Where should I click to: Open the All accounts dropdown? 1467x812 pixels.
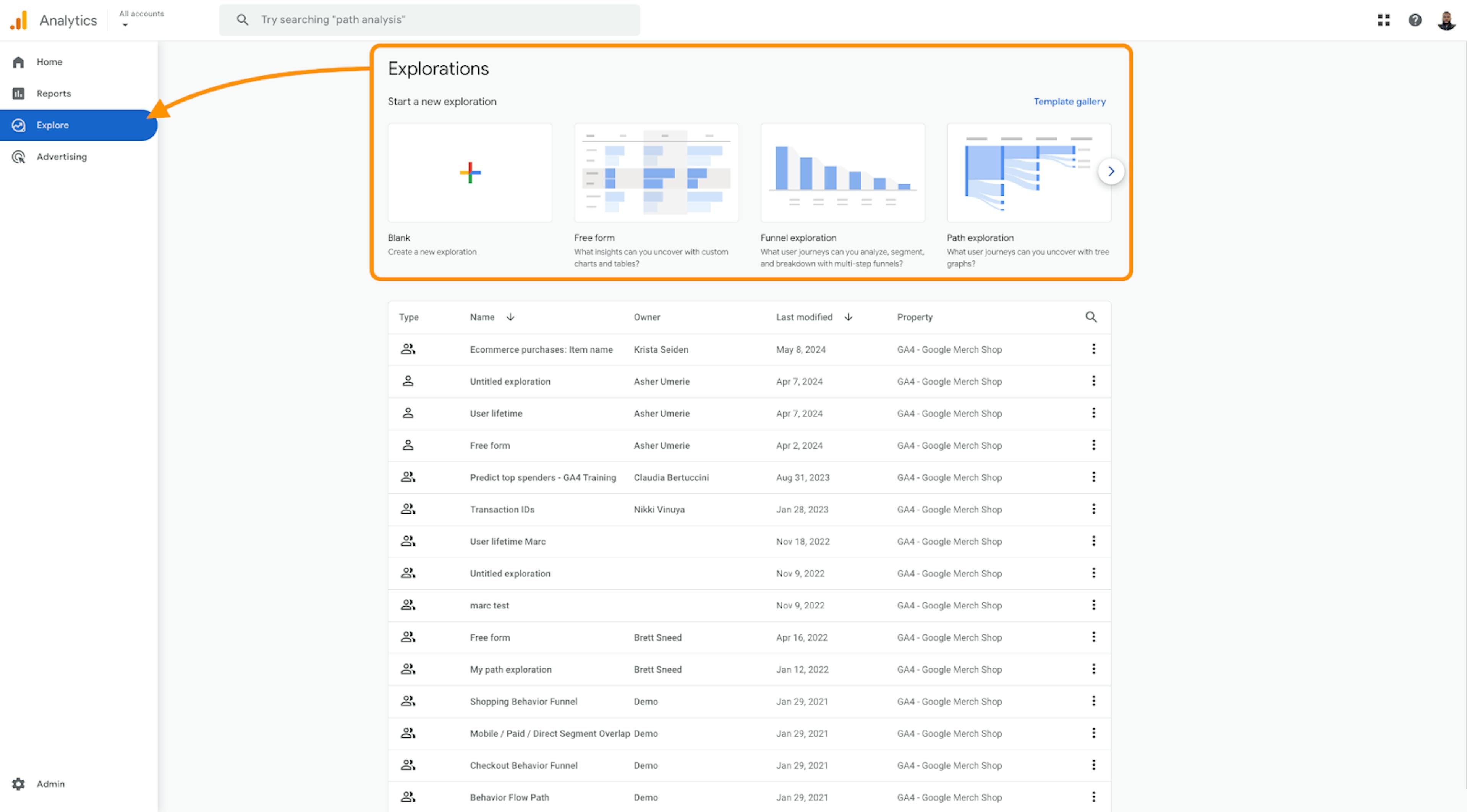pos(141,19)
